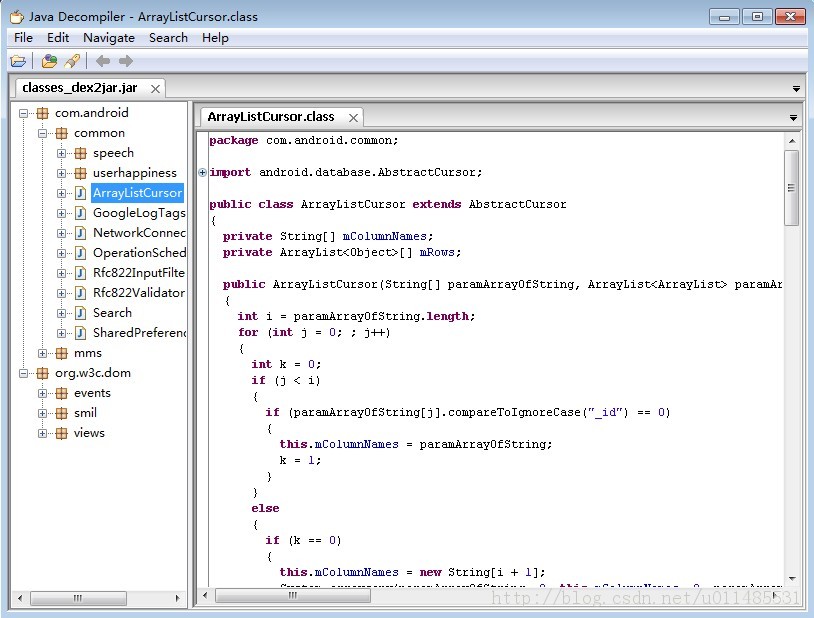
Task: Expand the speech package node
Action: (x=61, y=153)
